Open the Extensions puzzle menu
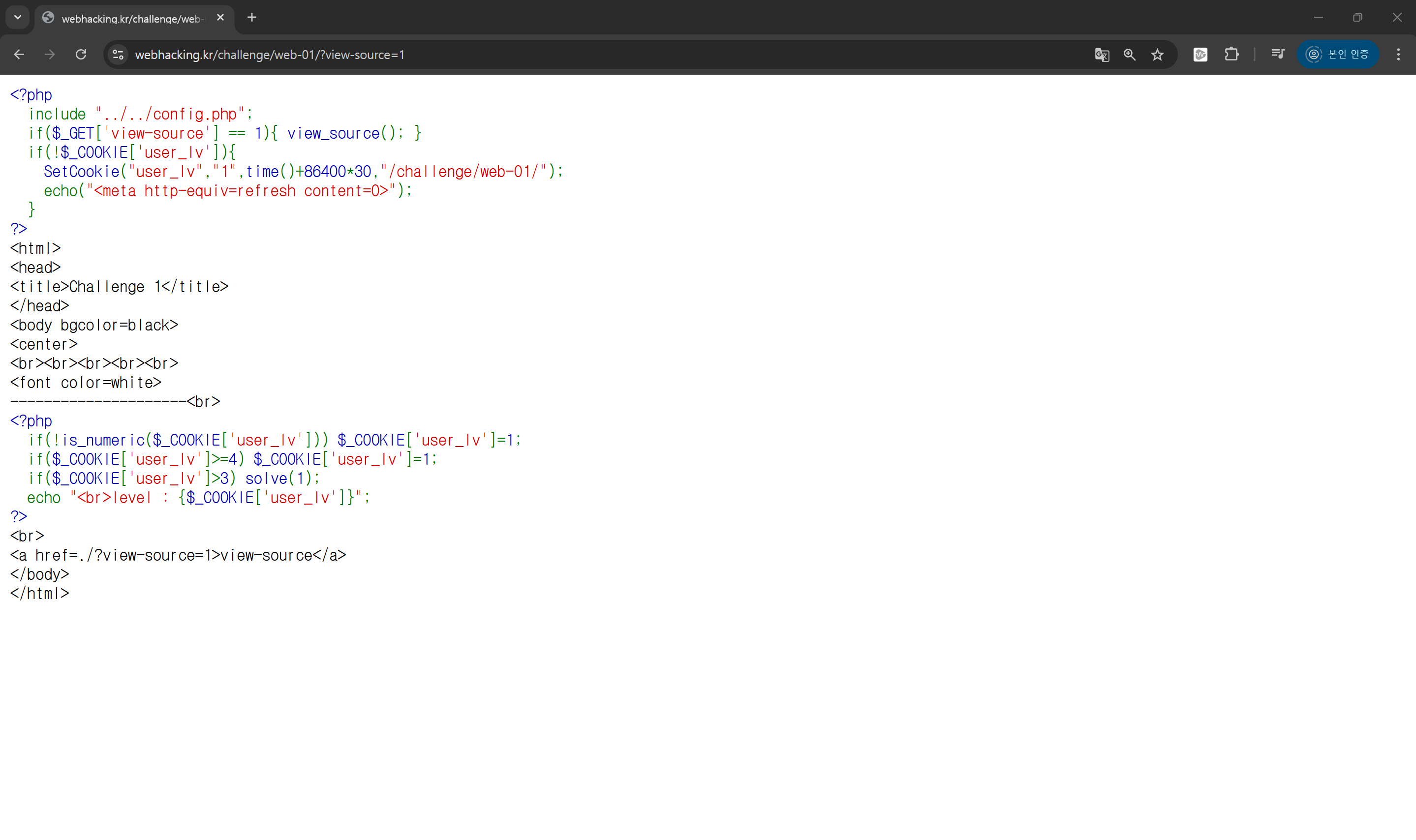The image size is (1416, 840). (x=1231, y=54)
